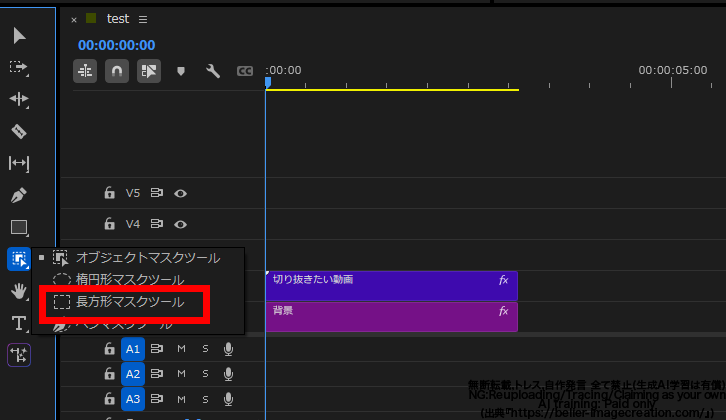Image resolution: width=726 pixels, height=420 pixels.
Task: Toggle track targeting A2
Action: click(133, 374)
